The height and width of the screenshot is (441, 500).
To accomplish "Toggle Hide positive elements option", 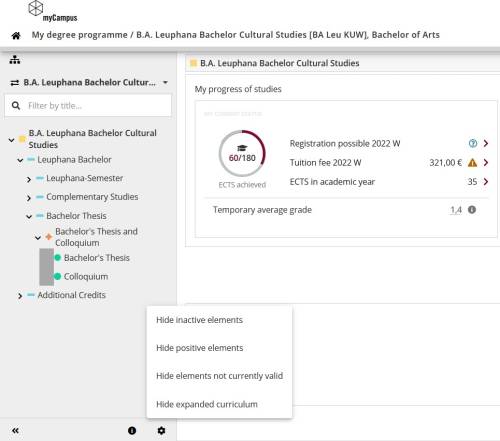I will (x=200, y=348).
